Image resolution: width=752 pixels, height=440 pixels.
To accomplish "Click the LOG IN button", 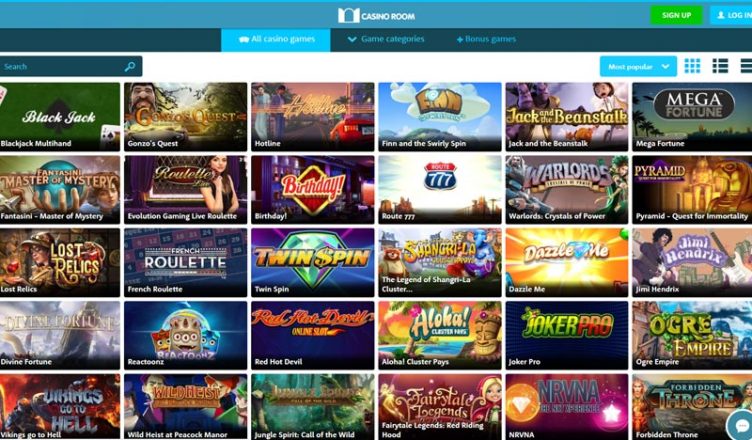I will (x=731, y=15).
